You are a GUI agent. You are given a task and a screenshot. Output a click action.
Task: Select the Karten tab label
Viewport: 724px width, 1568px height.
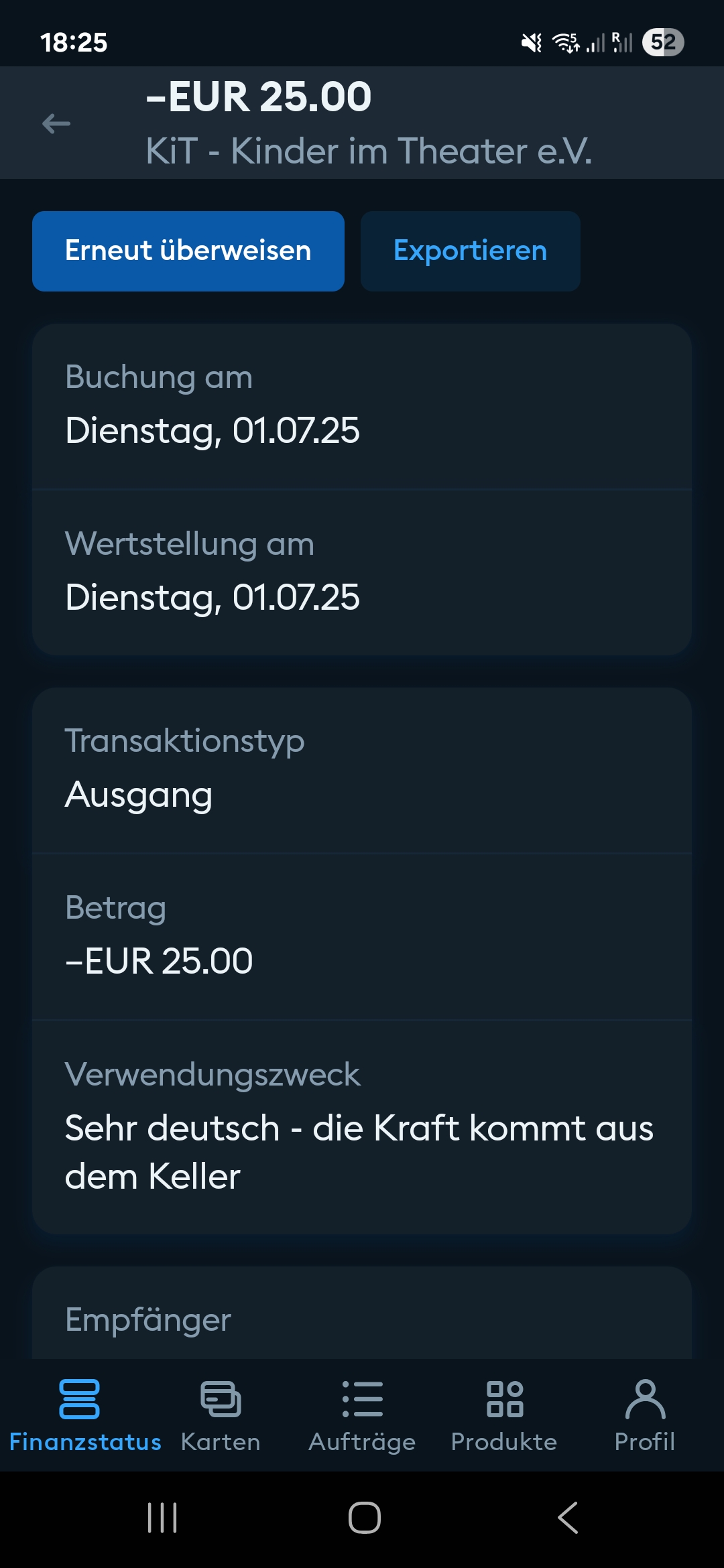(x=221, y=1442)
